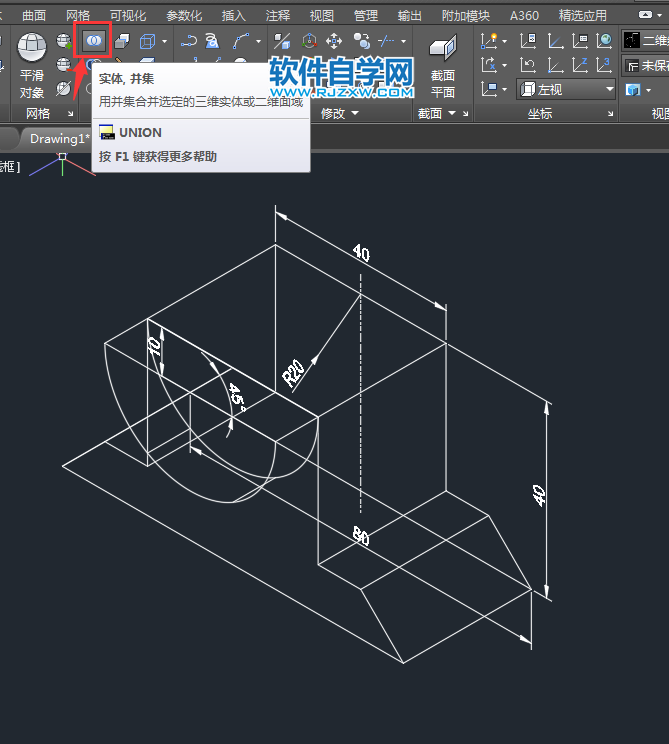Open the 未保存 view dropdown list

pyautogui.click(x=645, y=65)
